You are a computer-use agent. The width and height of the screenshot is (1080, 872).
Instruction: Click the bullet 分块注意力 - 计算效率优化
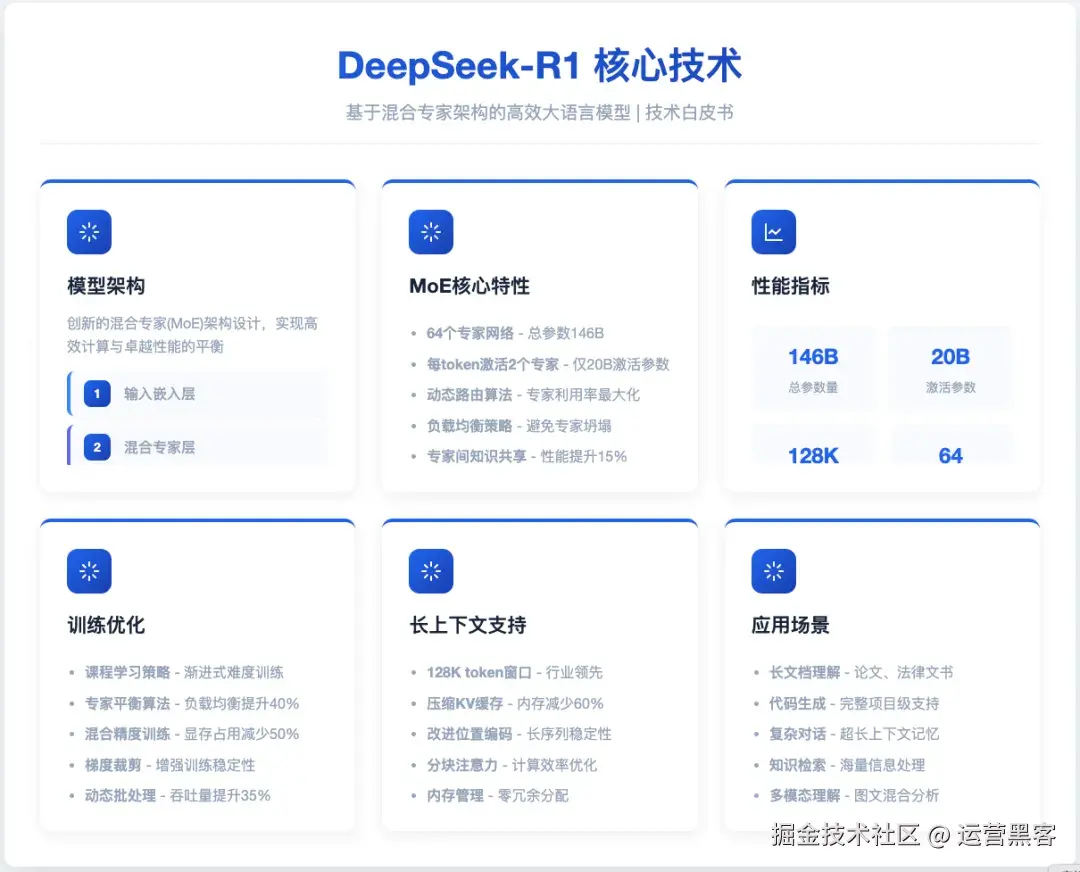(511, 765)
